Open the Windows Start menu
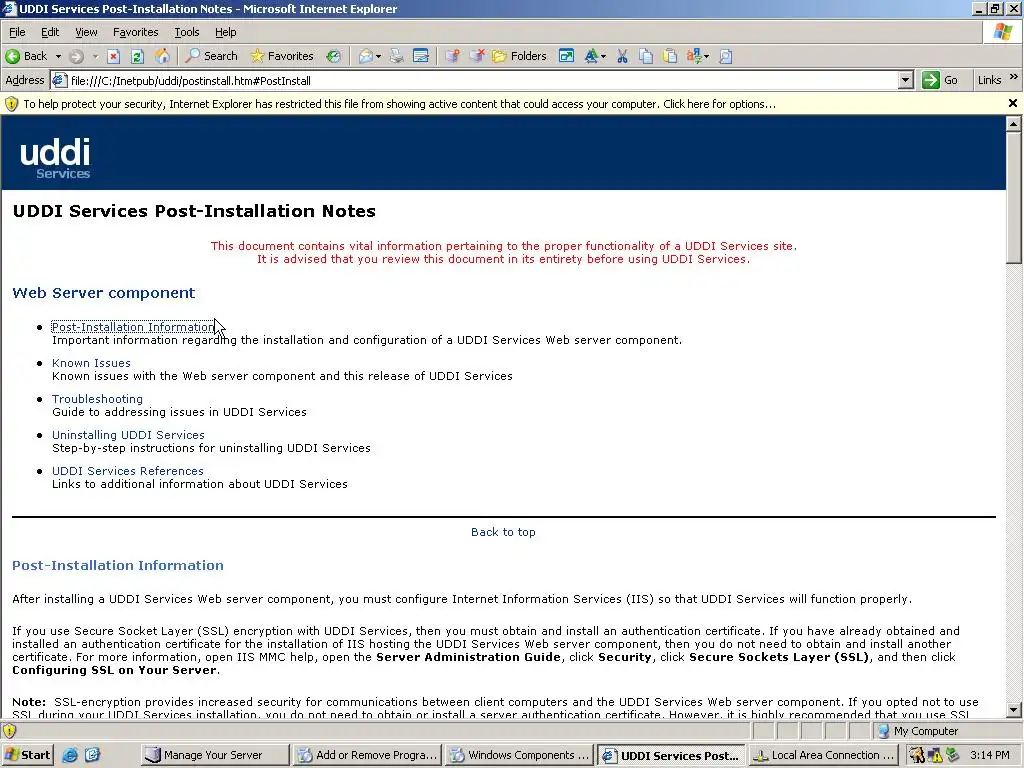Image resolution: width=1024 pixels, height=768 pixels. (28, 755)
